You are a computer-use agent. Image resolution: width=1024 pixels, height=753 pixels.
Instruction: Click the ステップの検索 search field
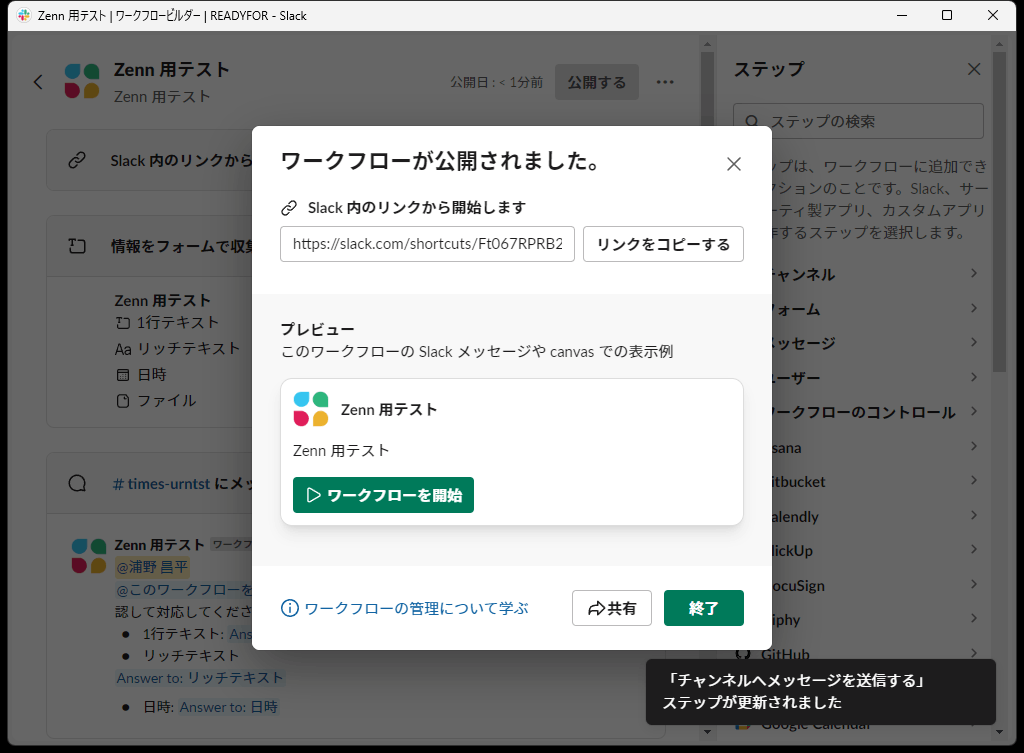pos(858,121)
